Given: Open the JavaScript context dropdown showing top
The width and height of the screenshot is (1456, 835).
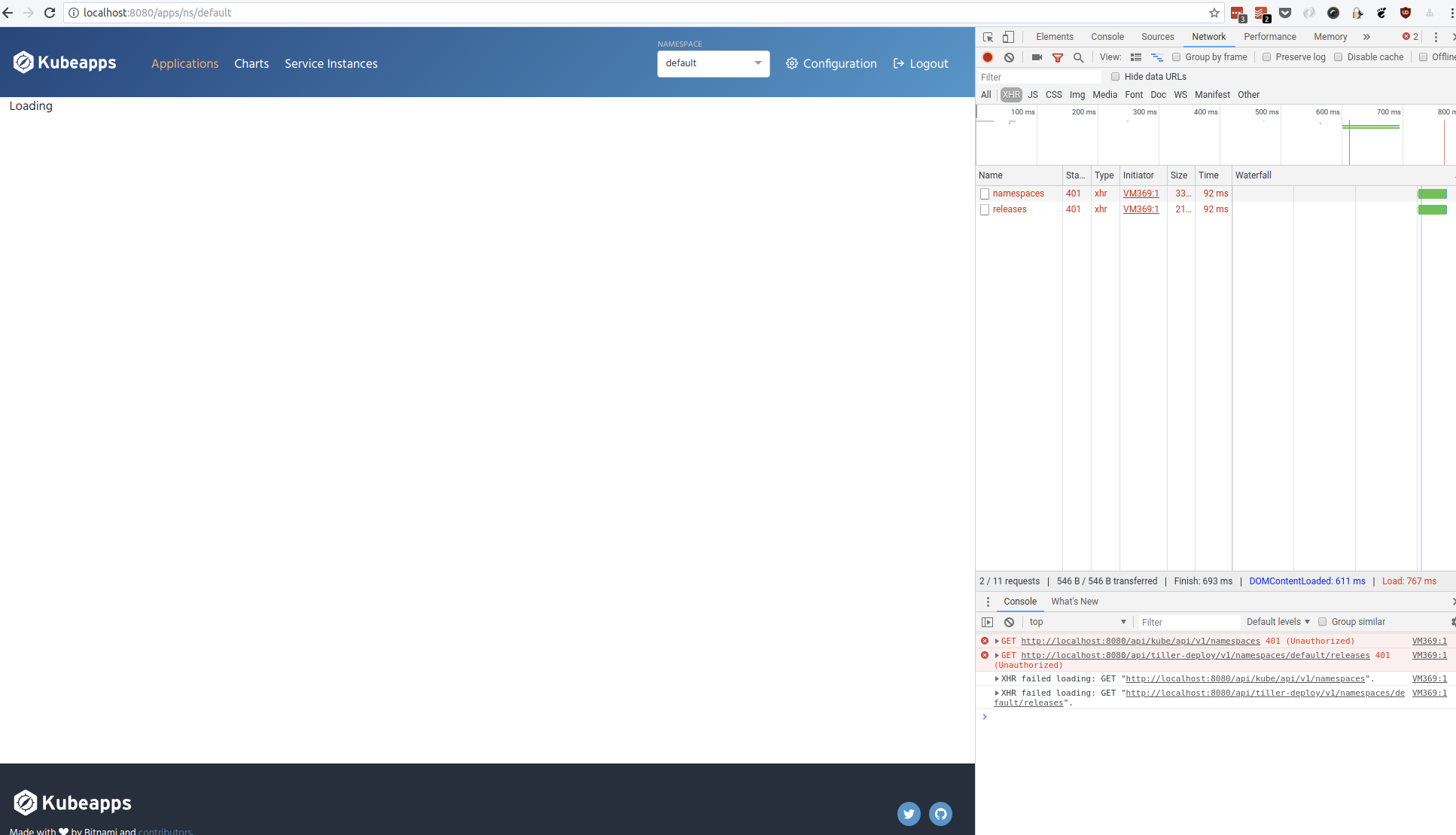Looking at the screenshot, I should 1077,621.
